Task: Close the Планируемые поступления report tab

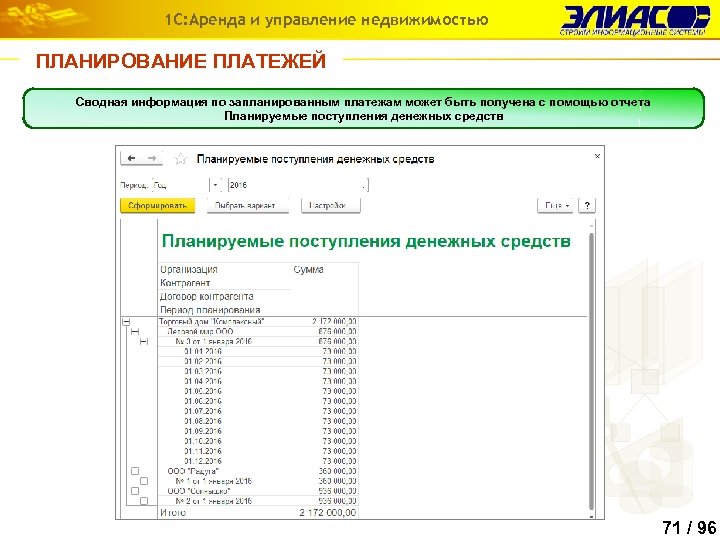Action: [x=597, y=156]
